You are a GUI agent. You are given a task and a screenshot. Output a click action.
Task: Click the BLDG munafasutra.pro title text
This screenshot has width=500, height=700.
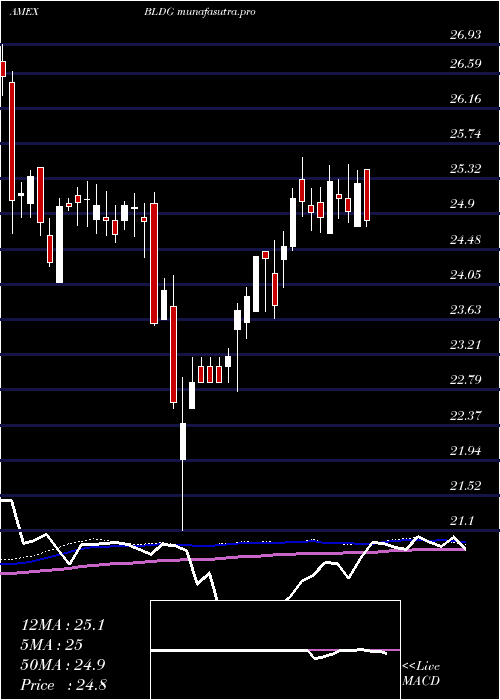(200, 12)
